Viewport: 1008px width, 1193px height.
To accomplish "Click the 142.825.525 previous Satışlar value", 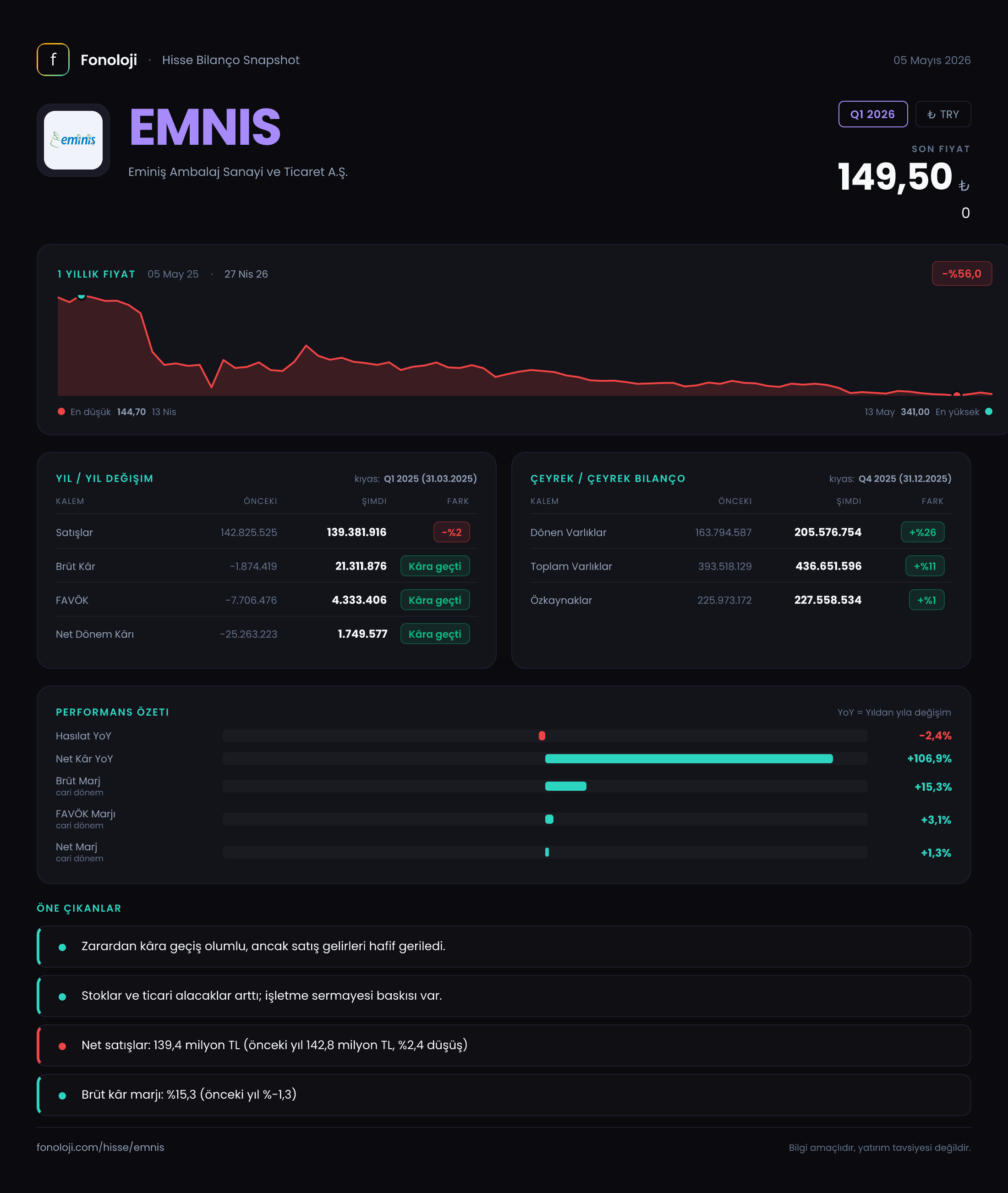I will point(249,532).
